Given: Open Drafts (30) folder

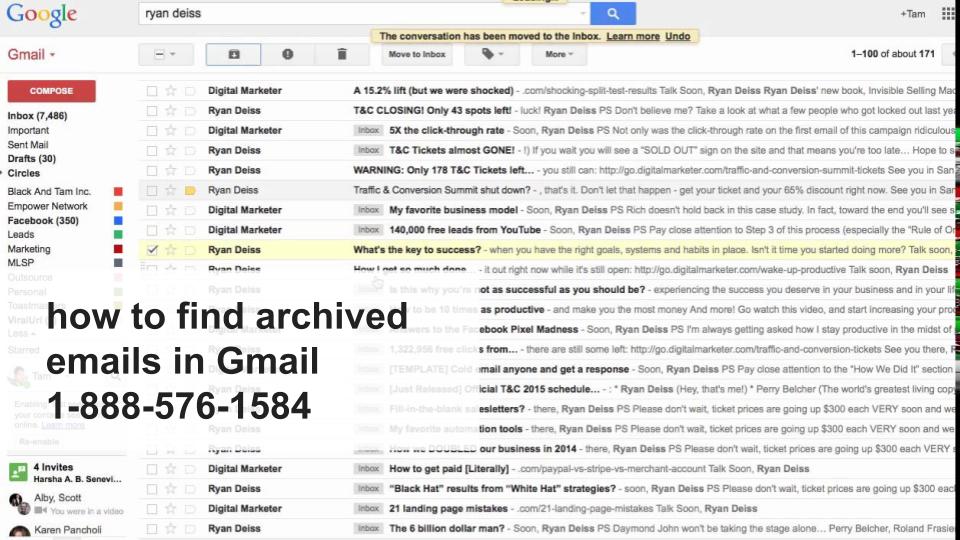Looking at the screenshot, I should [x=31, y=159].
